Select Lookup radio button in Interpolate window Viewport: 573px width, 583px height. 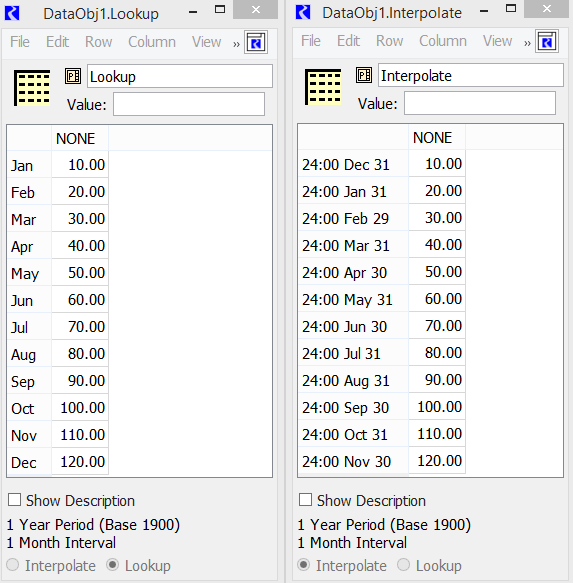(403, 565)
